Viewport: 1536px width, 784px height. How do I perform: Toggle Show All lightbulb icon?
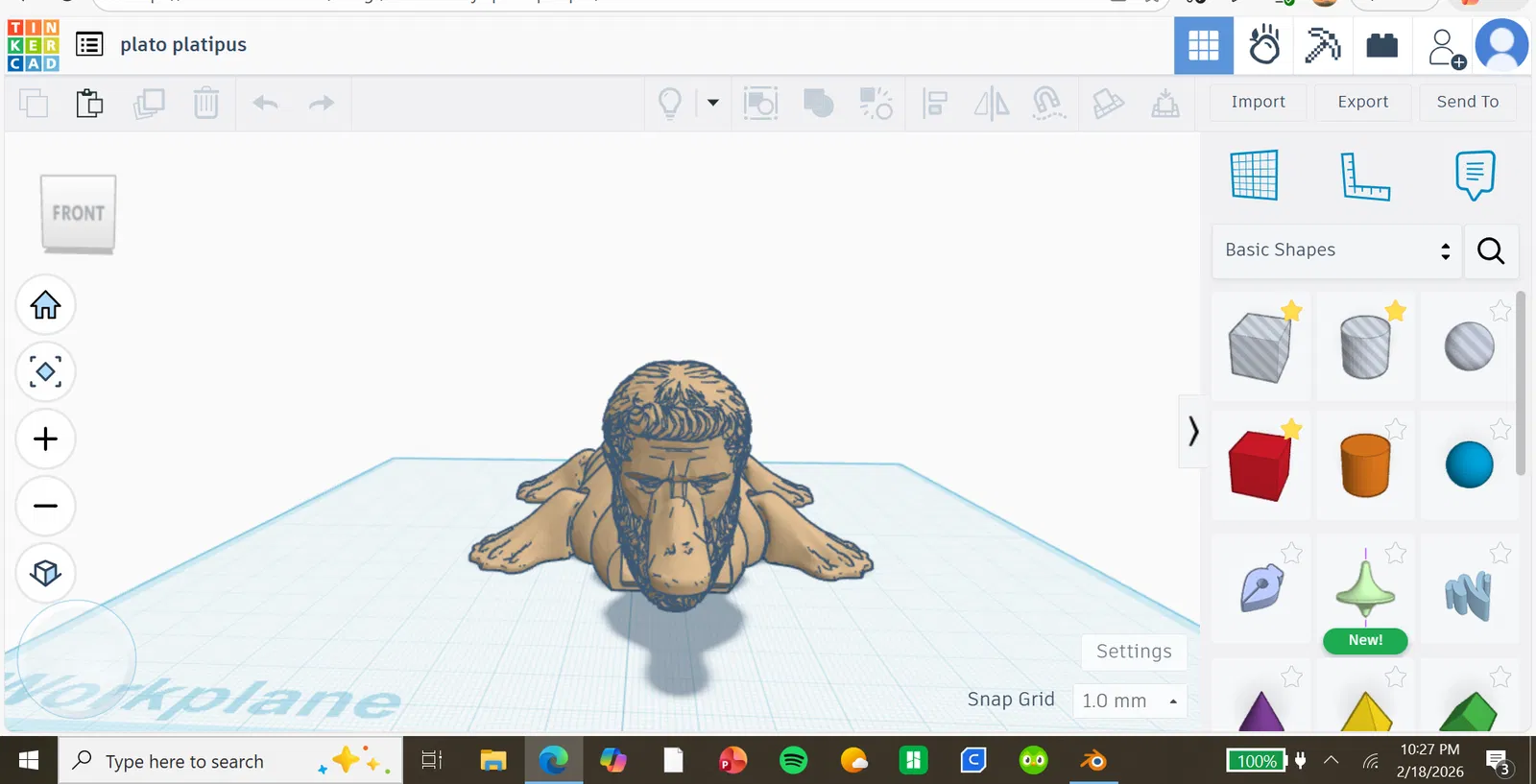tap(670, 103)
